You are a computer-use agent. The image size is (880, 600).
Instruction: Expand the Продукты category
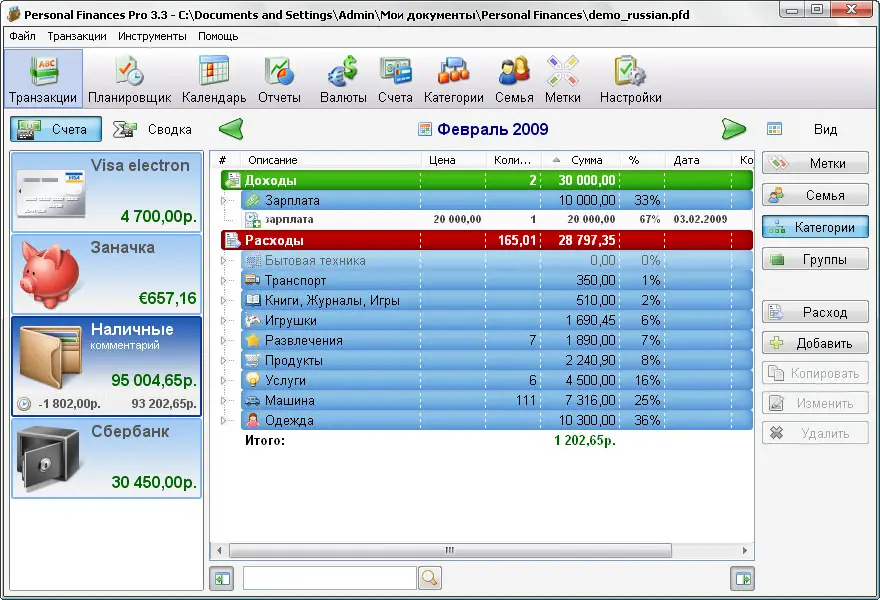223,360
